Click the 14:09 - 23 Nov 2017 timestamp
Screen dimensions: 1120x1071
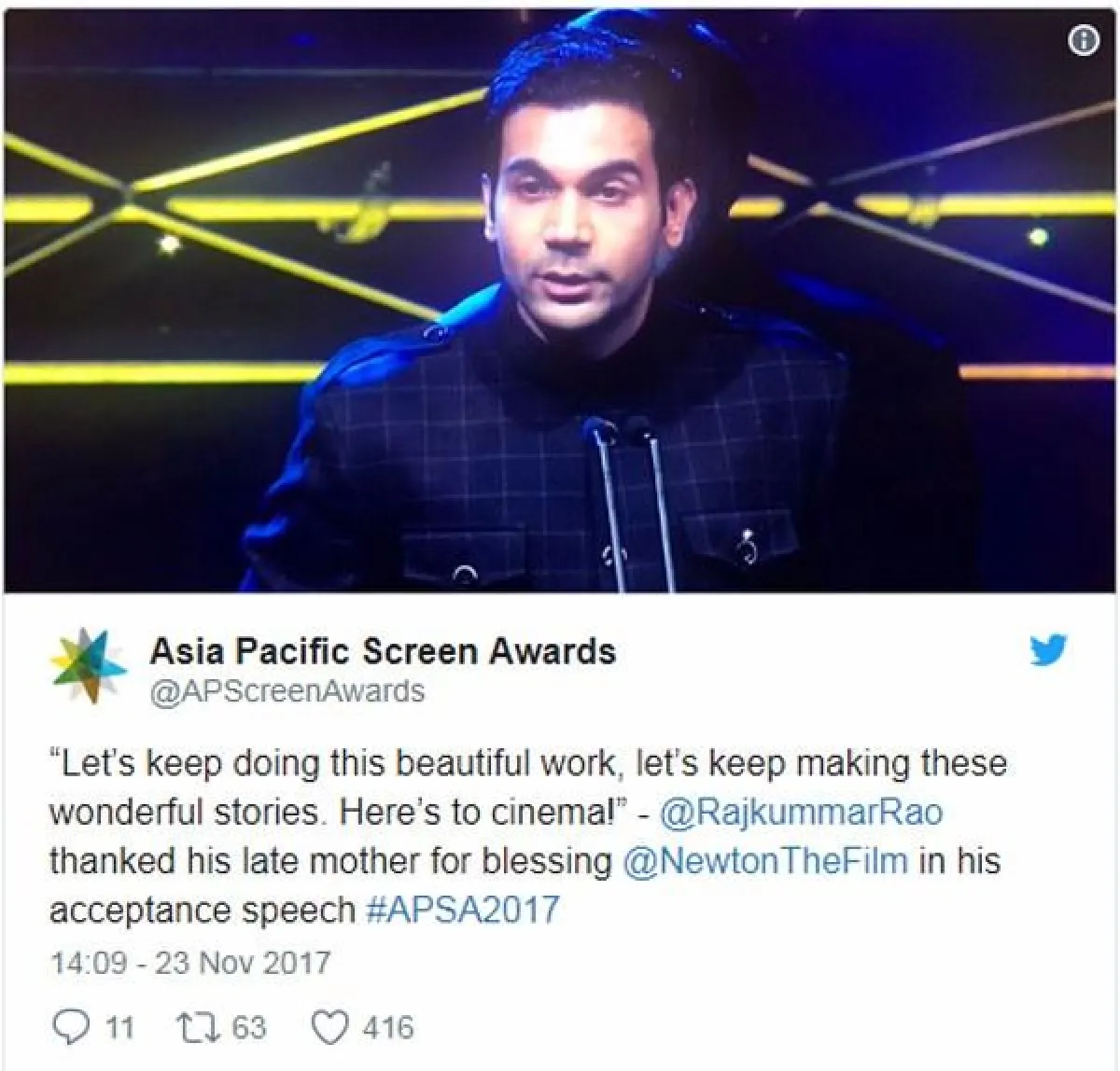click(190, 963)
